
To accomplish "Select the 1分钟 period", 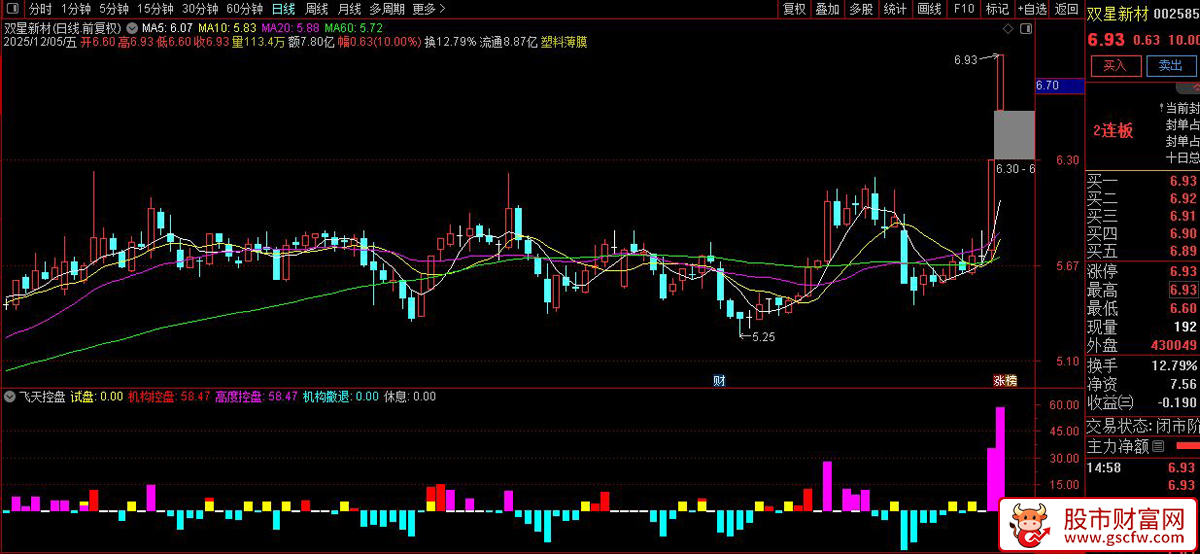I will point(76,9).
